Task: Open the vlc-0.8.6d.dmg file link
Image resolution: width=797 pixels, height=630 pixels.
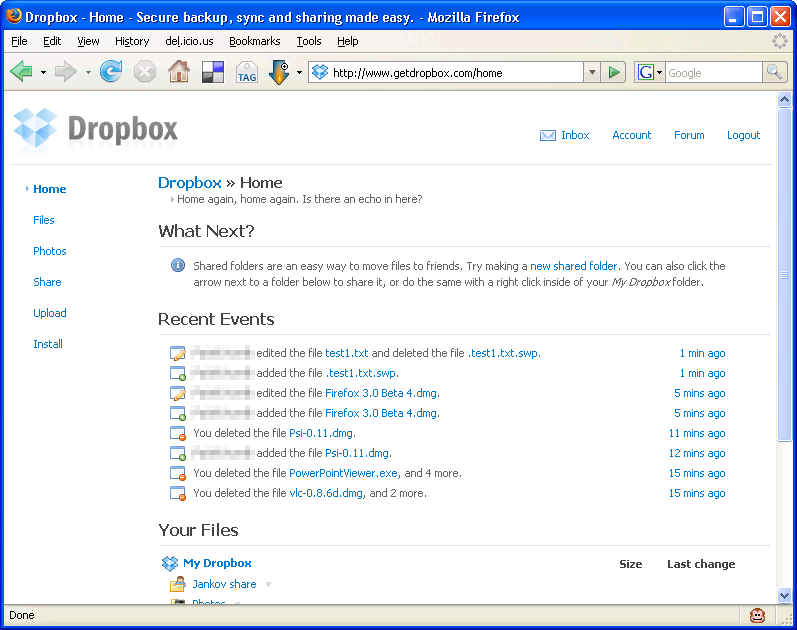Action: coord(326,493)
